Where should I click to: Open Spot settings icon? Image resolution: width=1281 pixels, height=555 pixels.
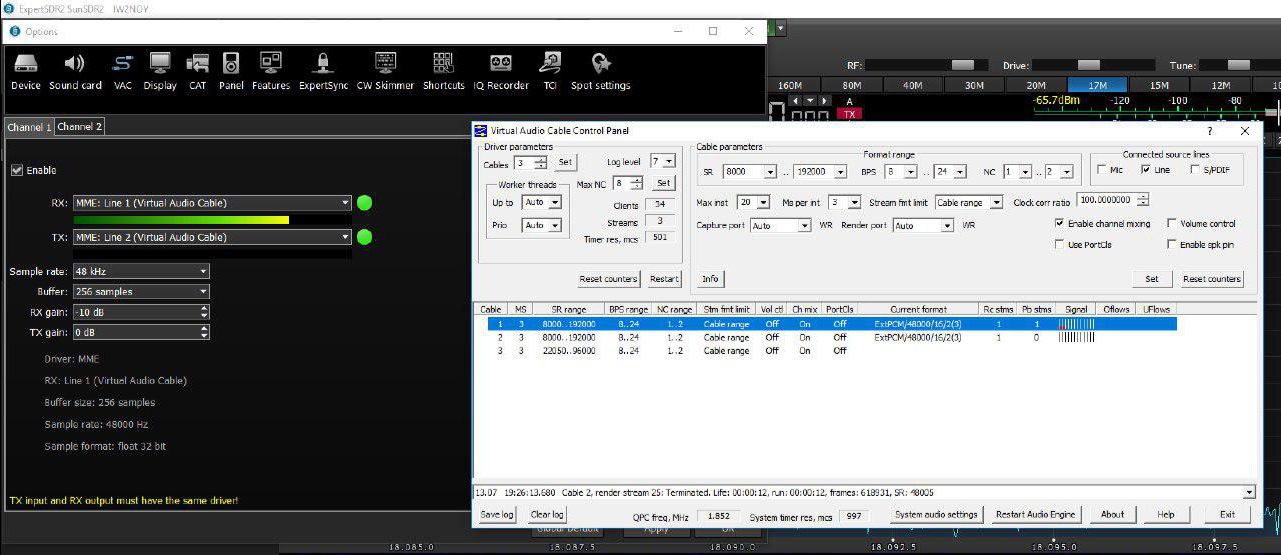(x=601, y=64)
